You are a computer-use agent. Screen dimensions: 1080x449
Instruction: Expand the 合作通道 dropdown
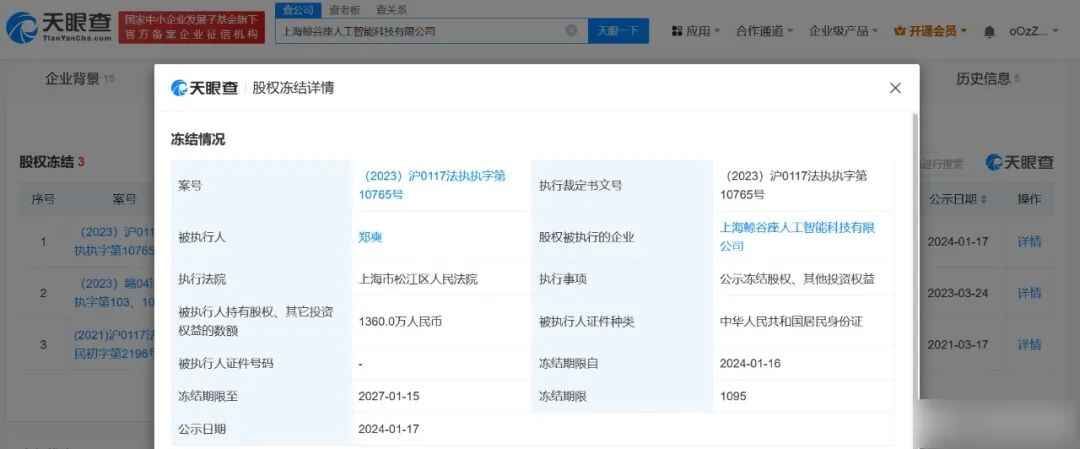766,31
